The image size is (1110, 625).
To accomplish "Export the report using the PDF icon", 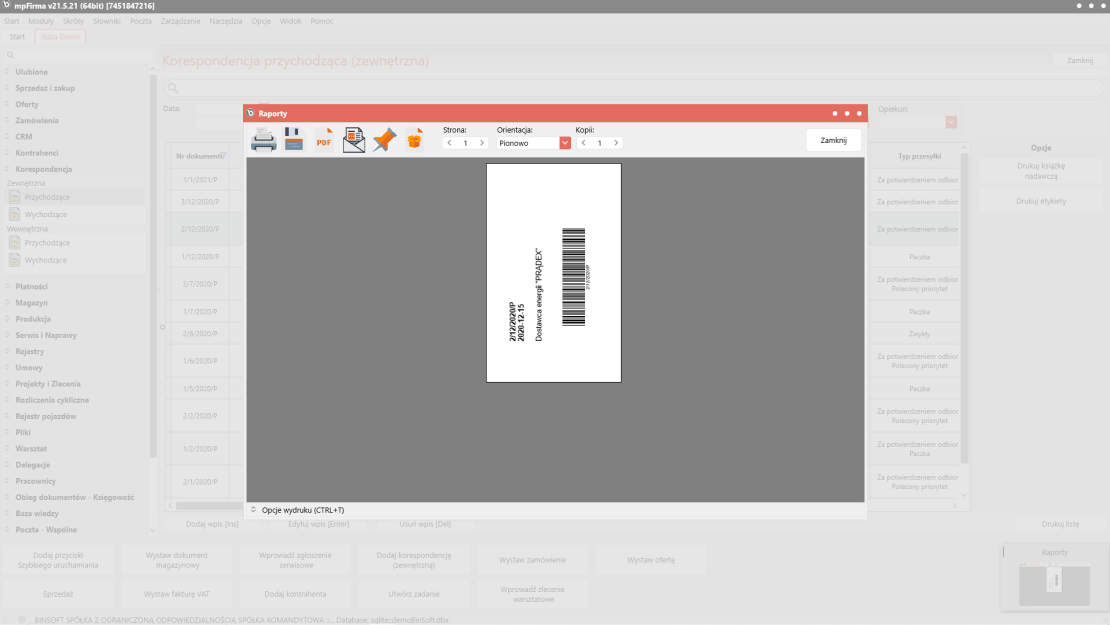I will pos(324,140).
